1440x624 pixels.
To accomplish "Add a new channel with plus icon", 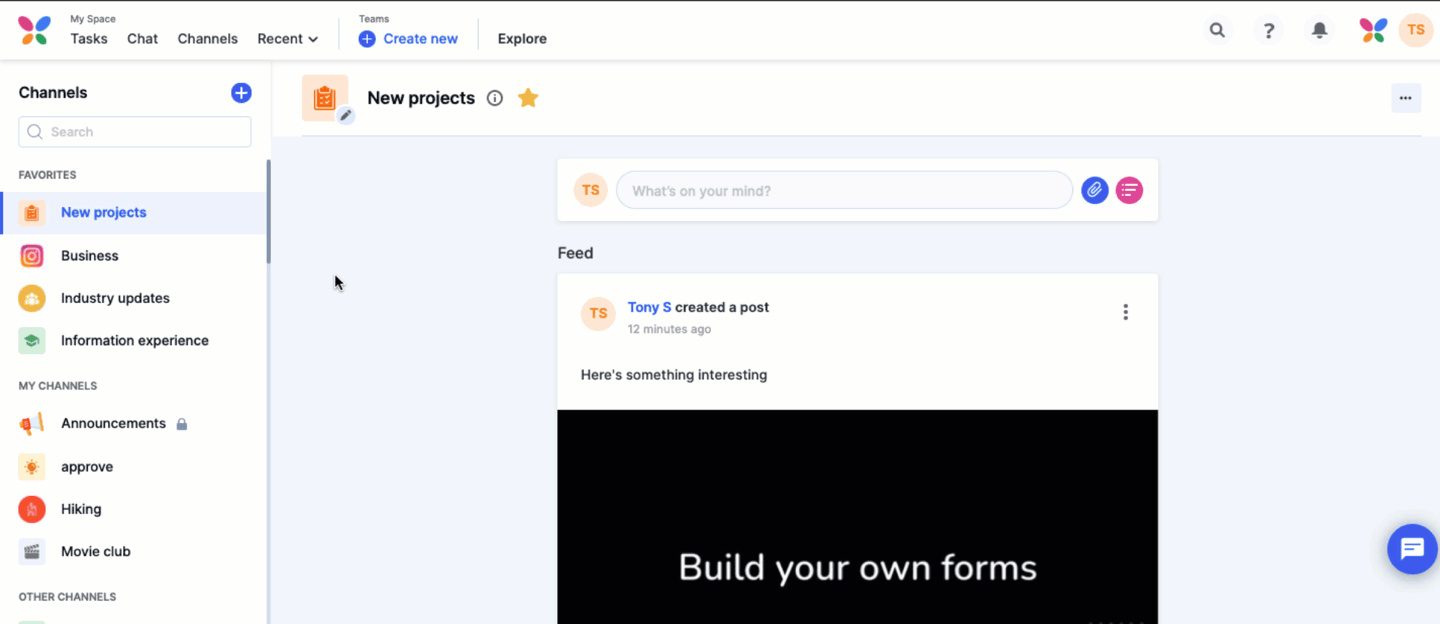I will pos(241,93).
